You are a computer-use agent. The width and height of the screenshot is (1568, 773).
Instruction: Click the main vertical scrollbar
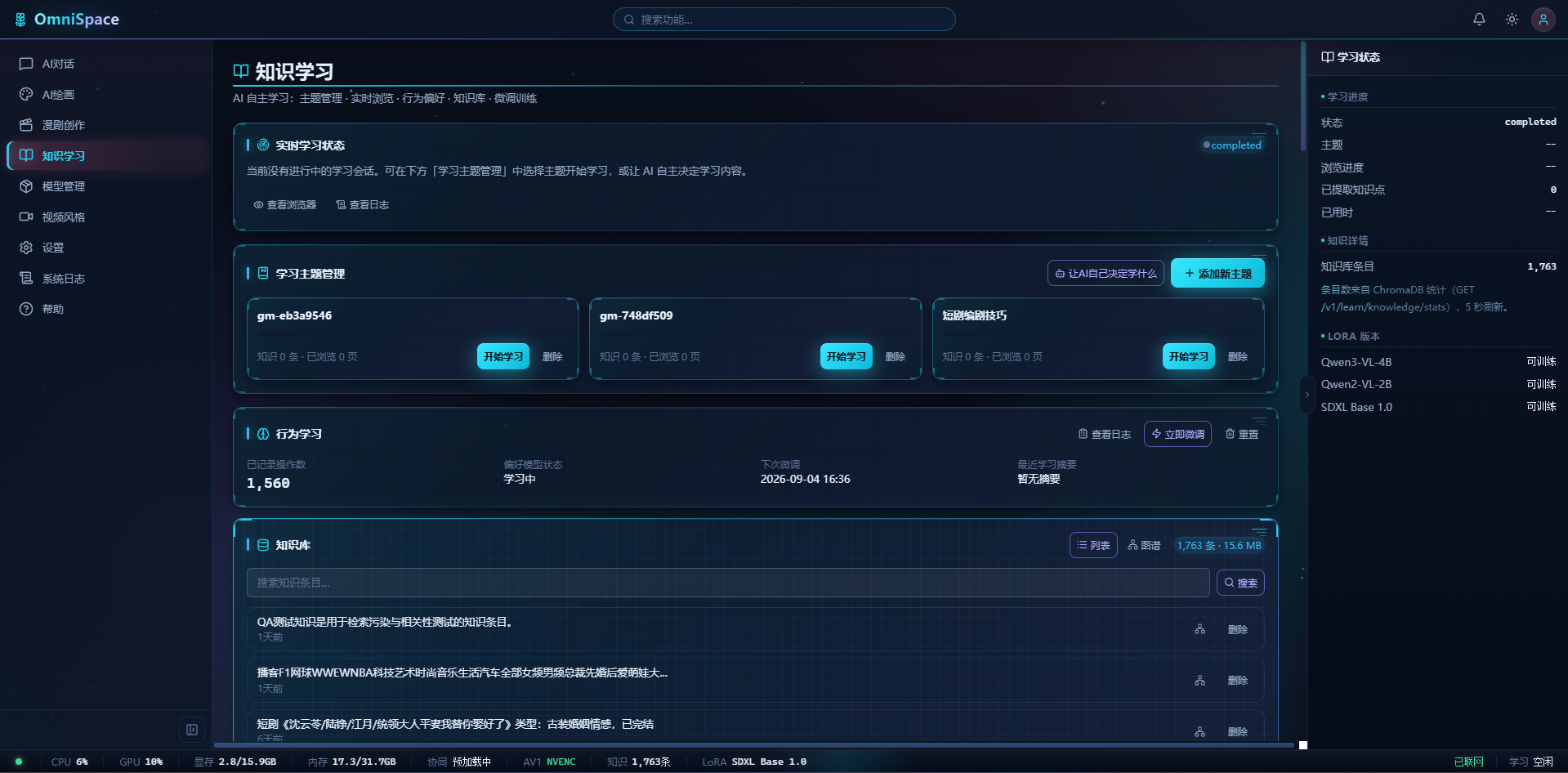[x=1303, y=96]
